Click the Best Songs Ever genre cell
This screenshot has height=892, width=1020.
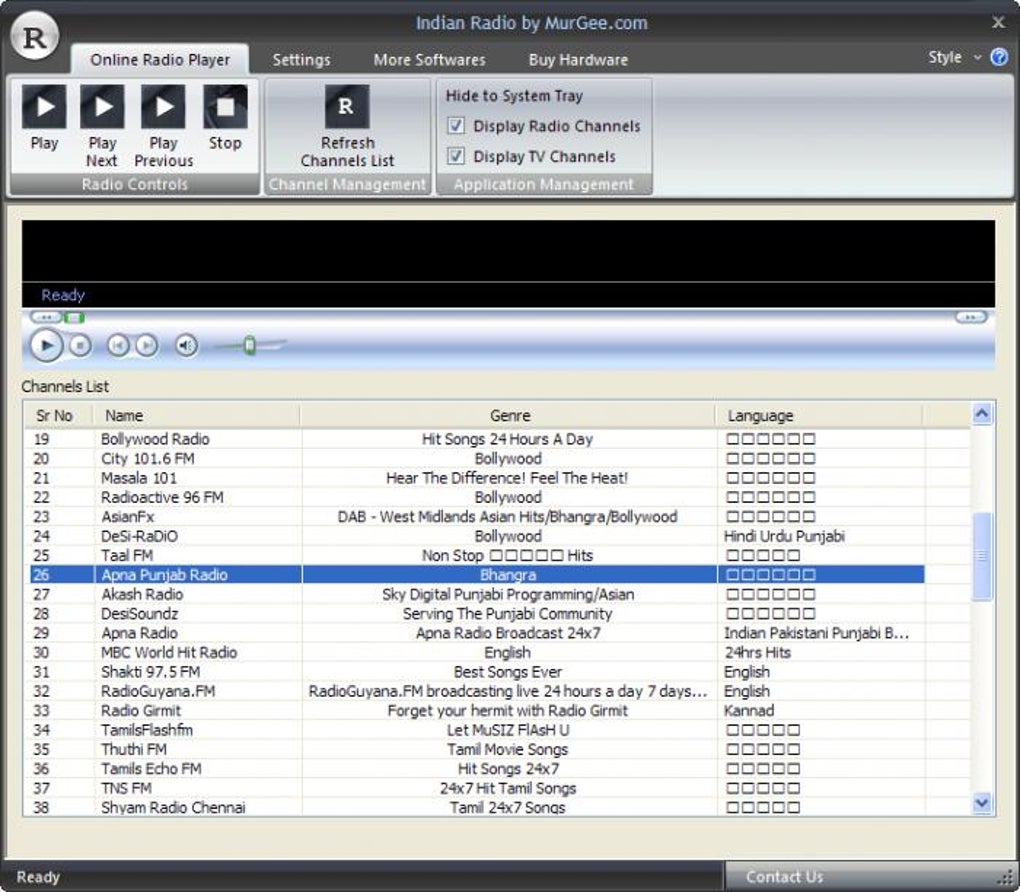click(508, 671)
